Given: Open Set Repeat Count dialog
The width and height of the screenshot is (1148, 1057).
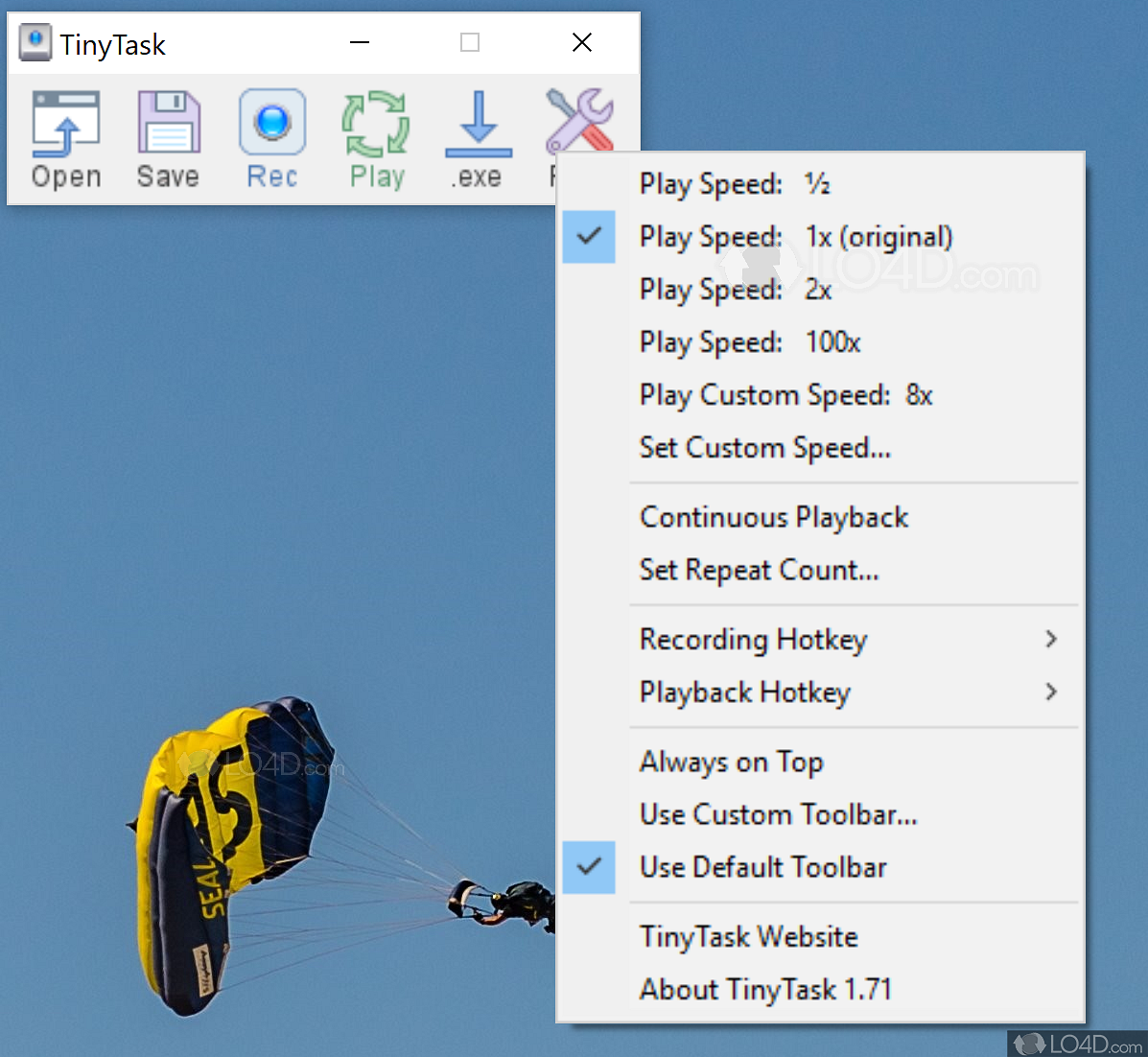Looking at the screenshot, I should 760,570.
